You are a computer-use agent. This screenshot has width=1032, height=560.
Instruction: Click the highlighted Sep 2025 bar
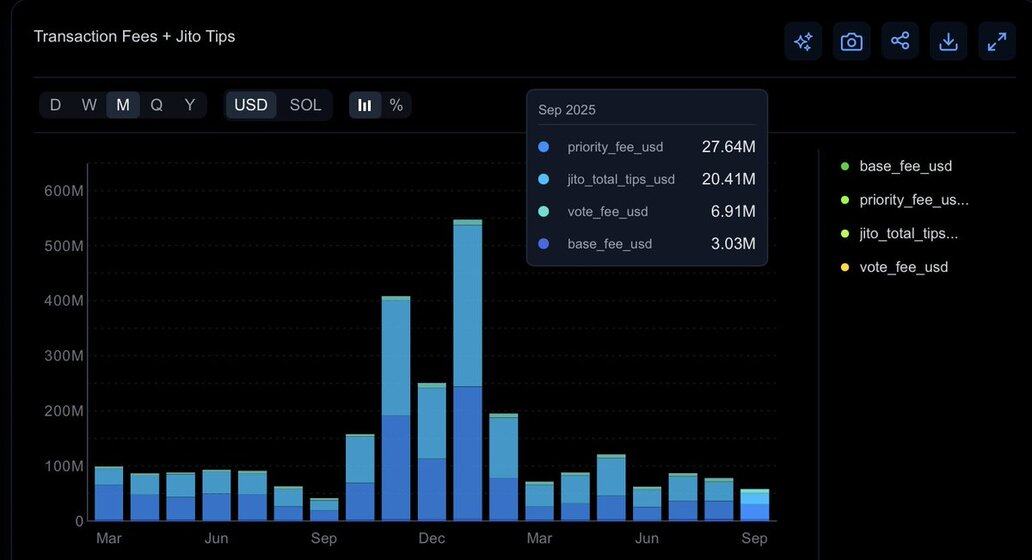click(755, 505)
